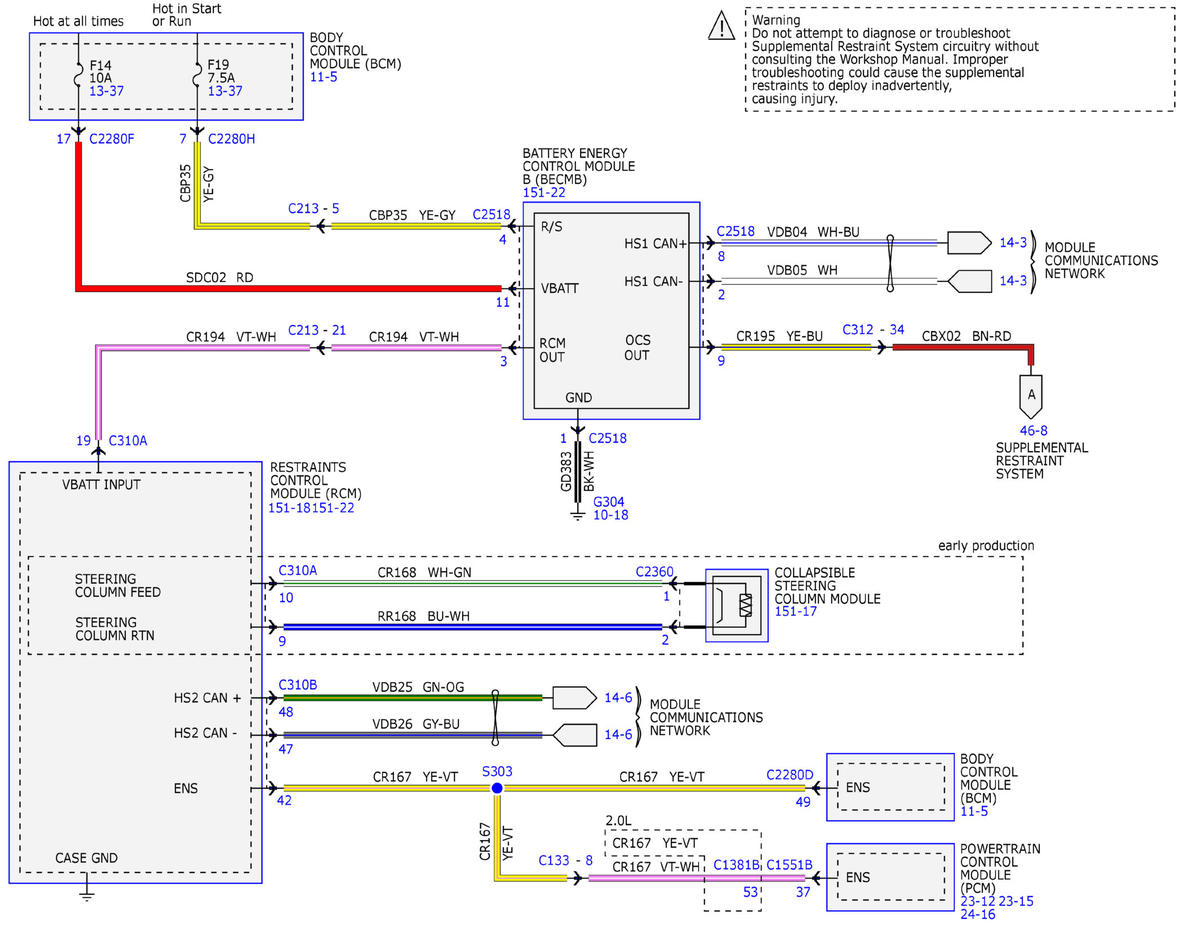The width and height of the screenshot is (1200, 927).
Task: Go to page 46-8 supplemental restraint system
Action: pos(1034,431)
